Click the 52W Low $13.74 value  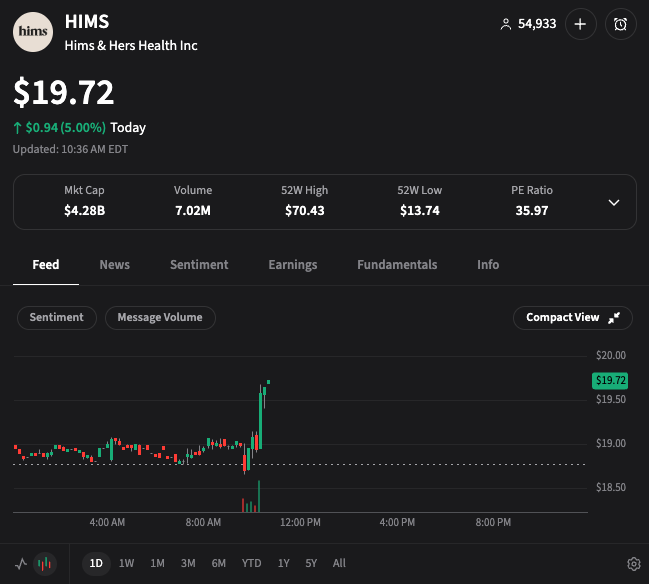[420, 211]
